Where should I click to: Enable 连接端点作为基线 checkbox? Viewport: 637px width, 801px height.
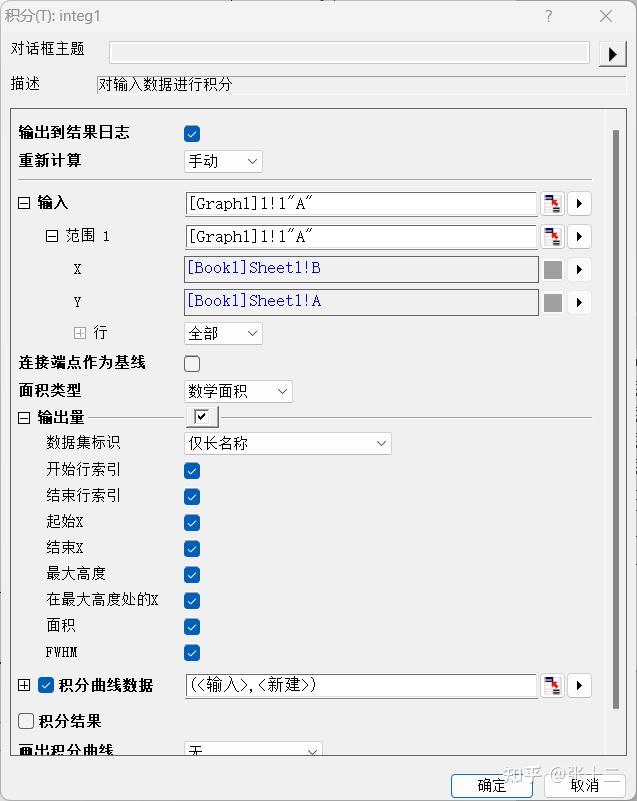pos(192,364)
